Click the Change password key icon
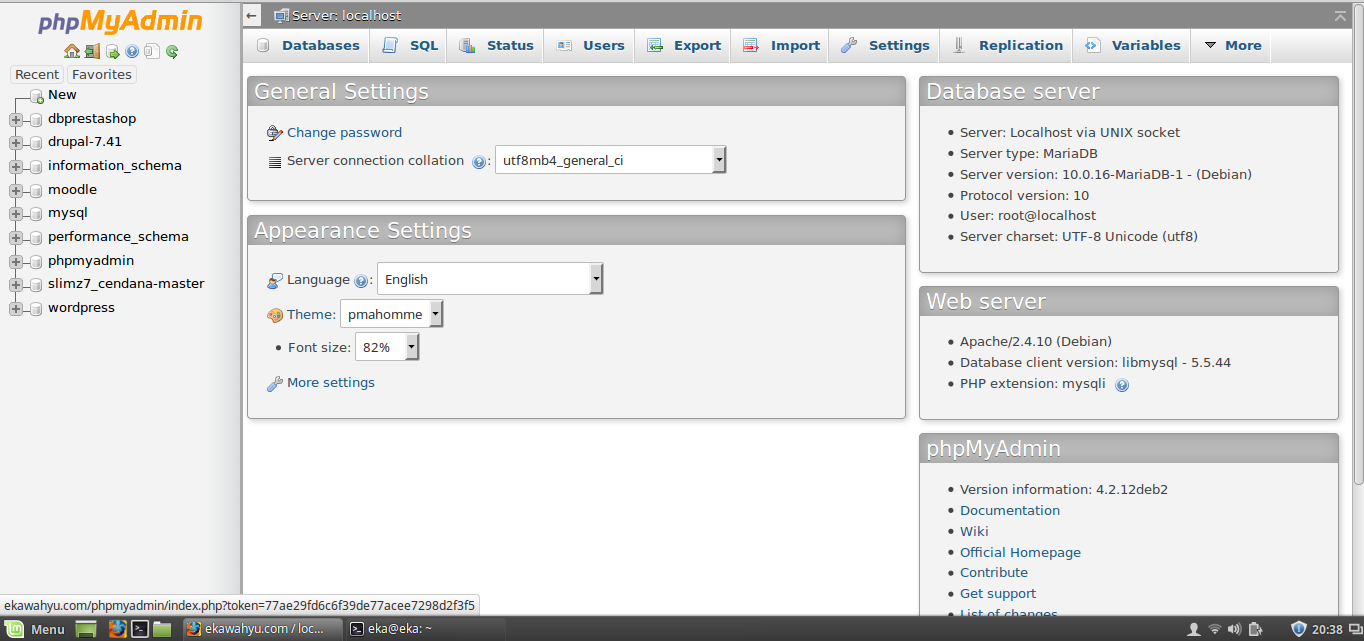The width and height of the screenshot is (1364, 641). pos(275,133)
